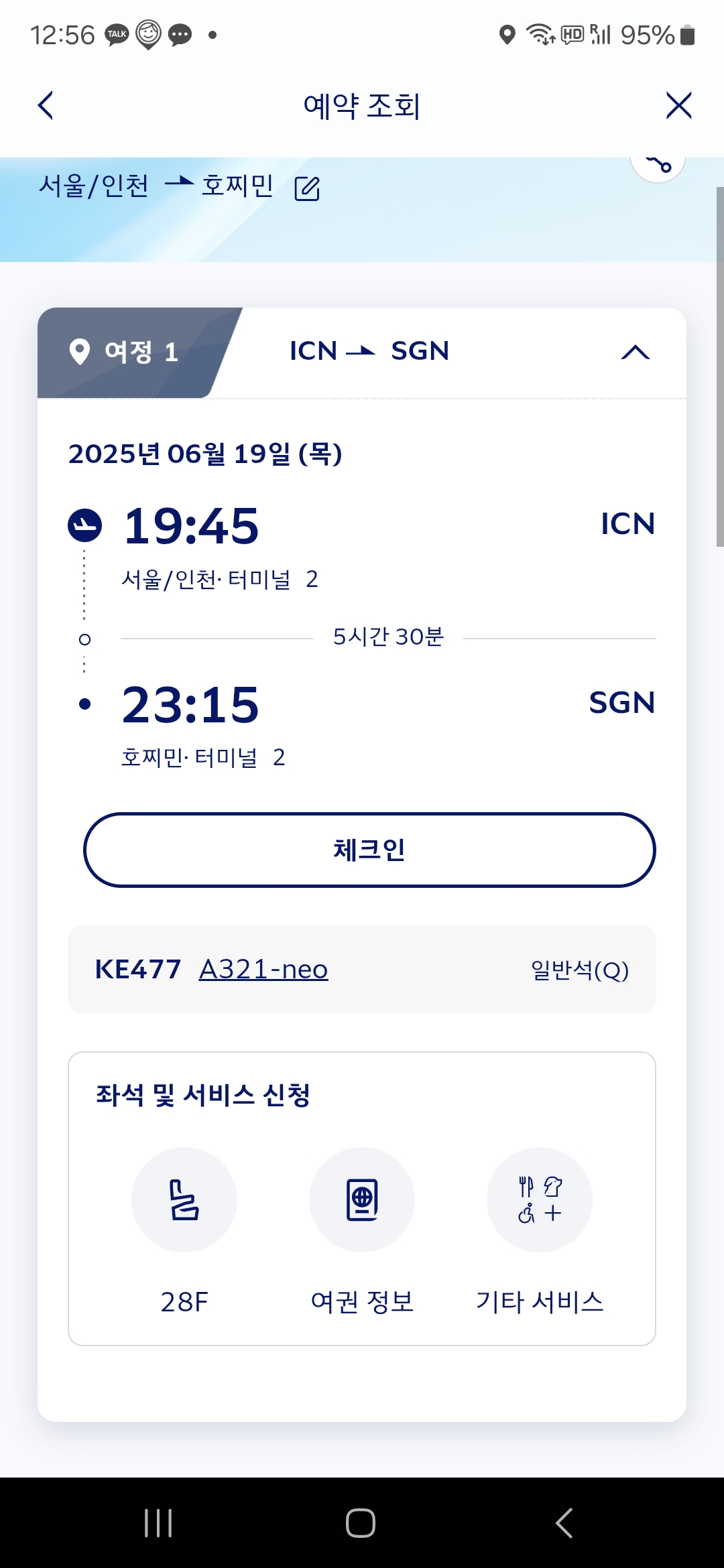Tap the KE477 flight number
The width and height of the screenshot is (724, 1568).
(138, 970)
